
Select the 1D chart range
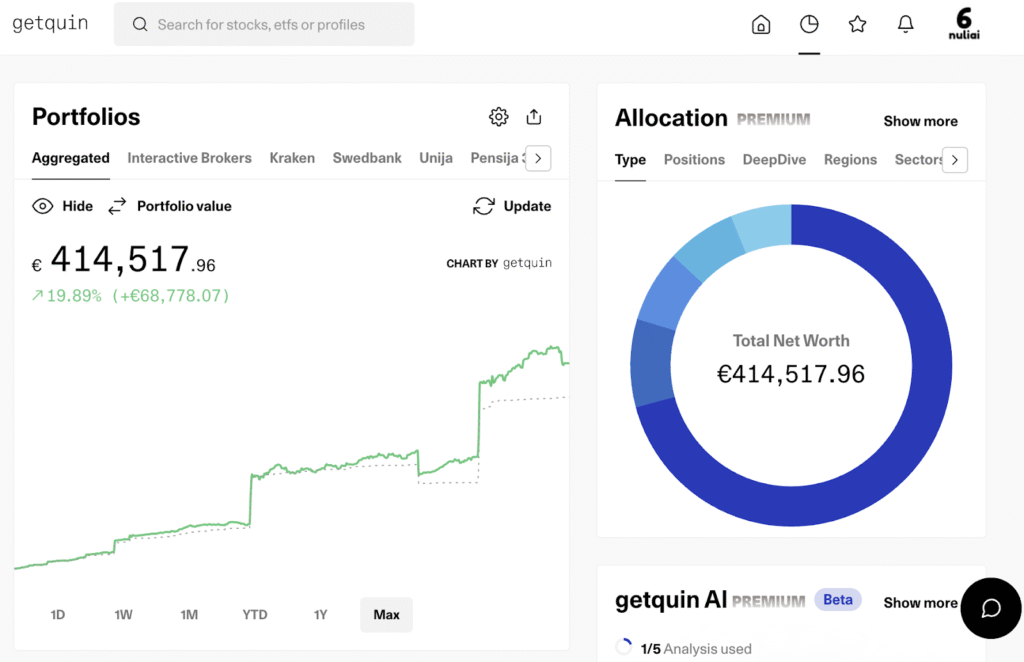tap(57, 614)
